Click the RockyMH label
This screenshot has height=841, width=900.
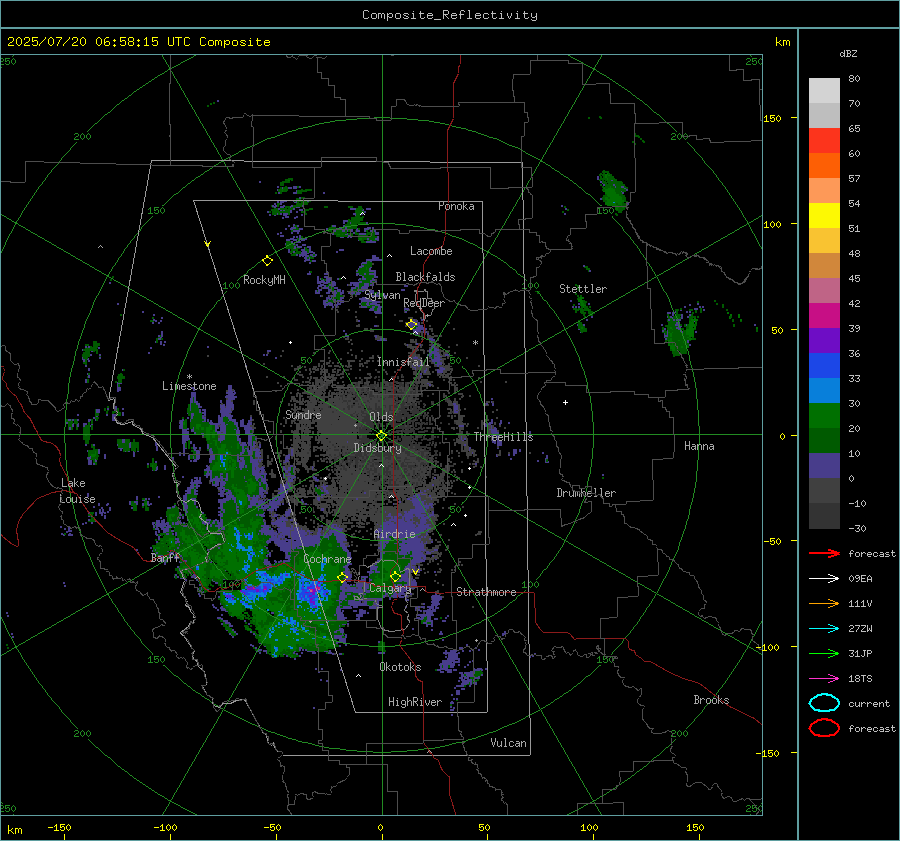(264, 280)
